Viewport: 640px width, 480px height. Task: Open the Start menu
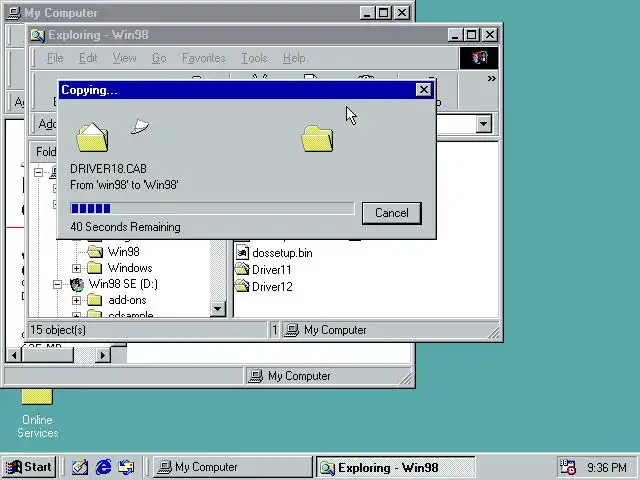pyautogui.click(x=29, y=467)
